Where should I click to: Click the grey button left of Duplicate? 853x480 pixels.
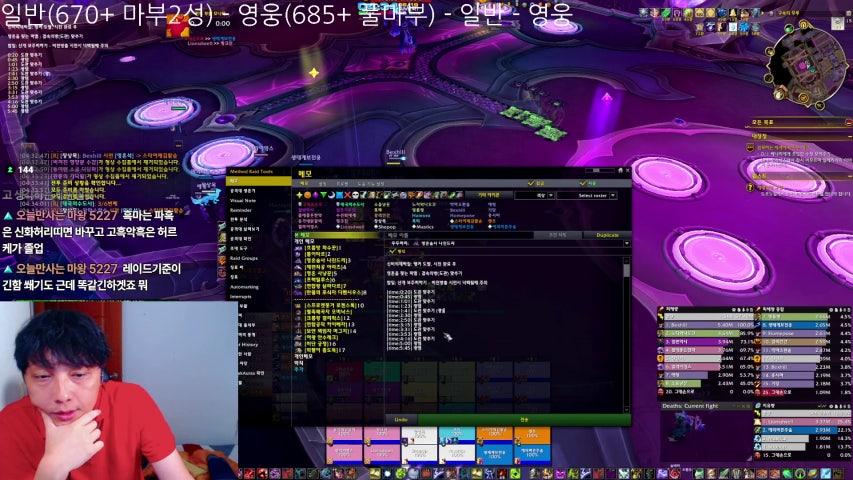[x=557, y=235]
